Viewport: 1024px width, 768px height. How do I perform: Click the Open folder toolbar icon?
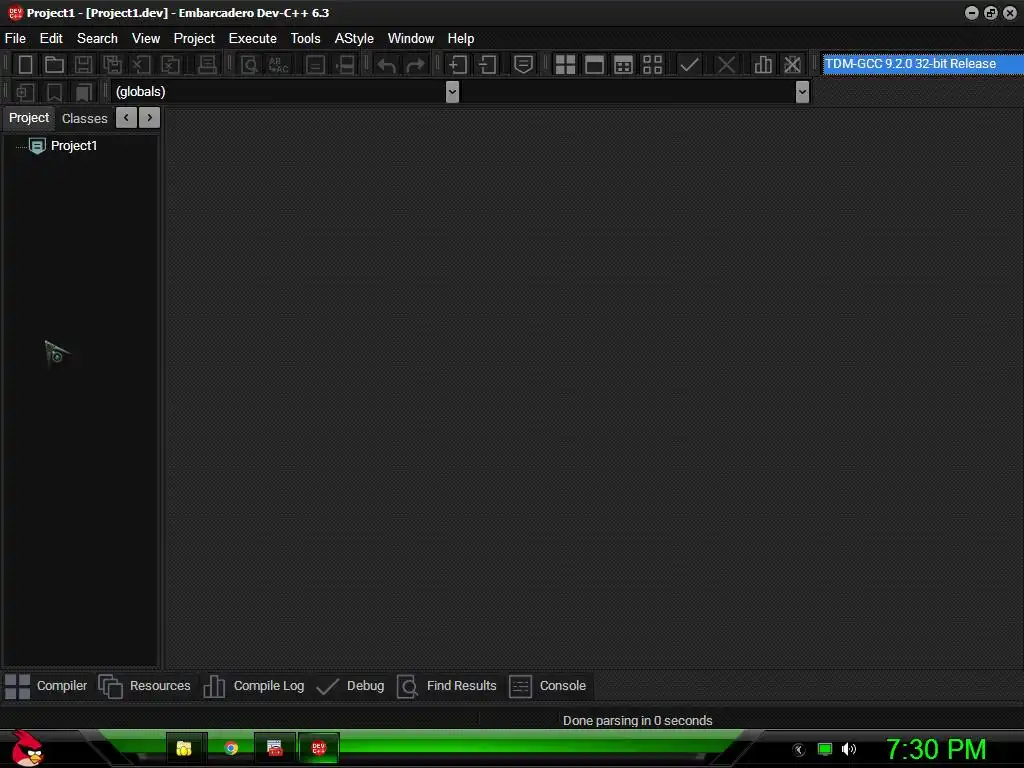point(54,65)
